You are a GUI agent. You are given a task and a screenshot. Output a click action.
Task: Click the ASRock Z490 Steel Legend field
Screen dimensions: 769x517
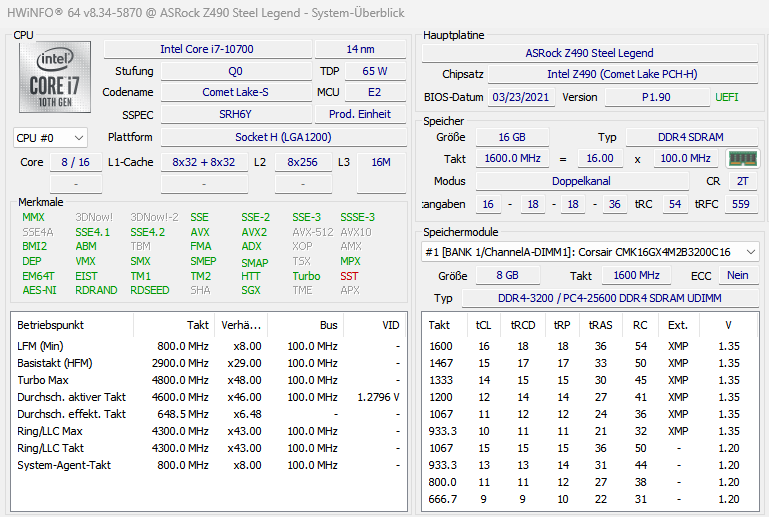590,53
